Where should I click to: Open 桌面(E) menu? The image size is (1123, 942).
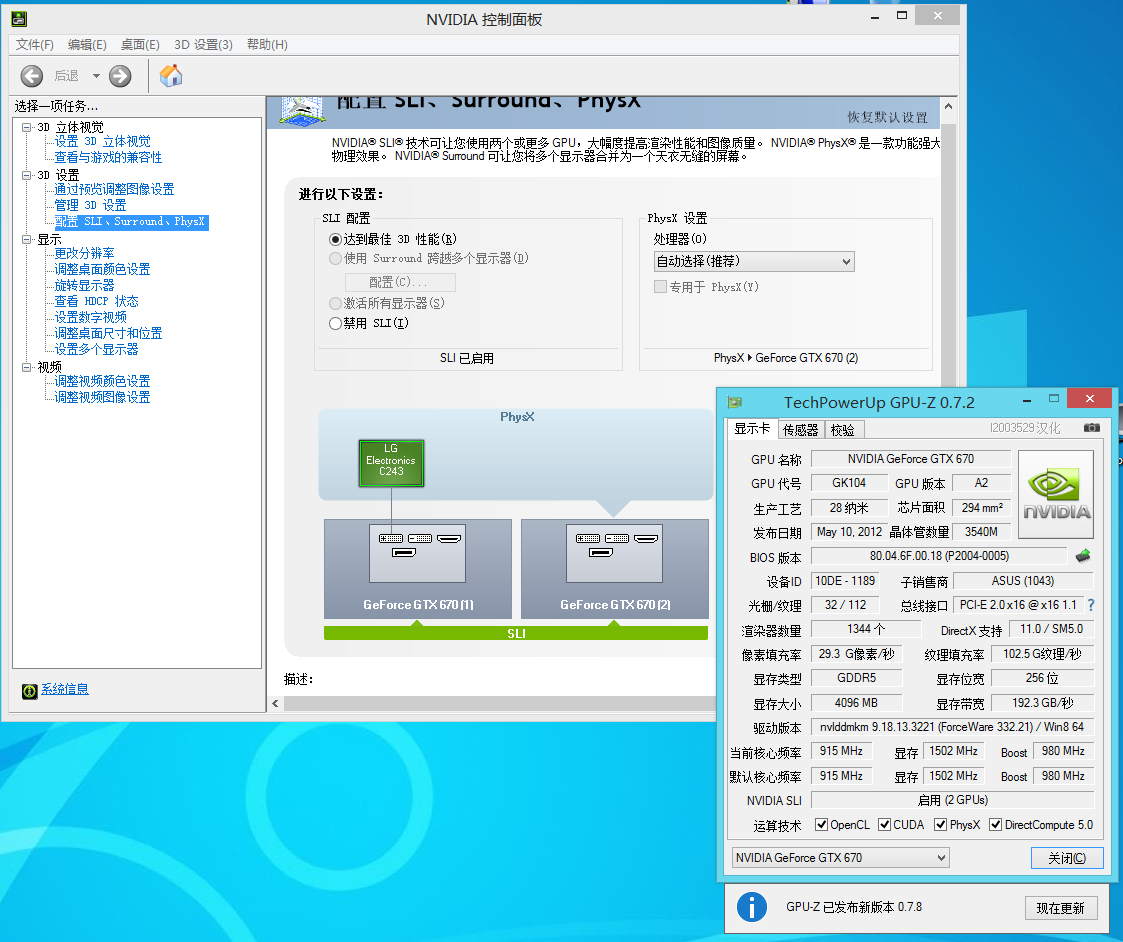(x=140, y=44)
